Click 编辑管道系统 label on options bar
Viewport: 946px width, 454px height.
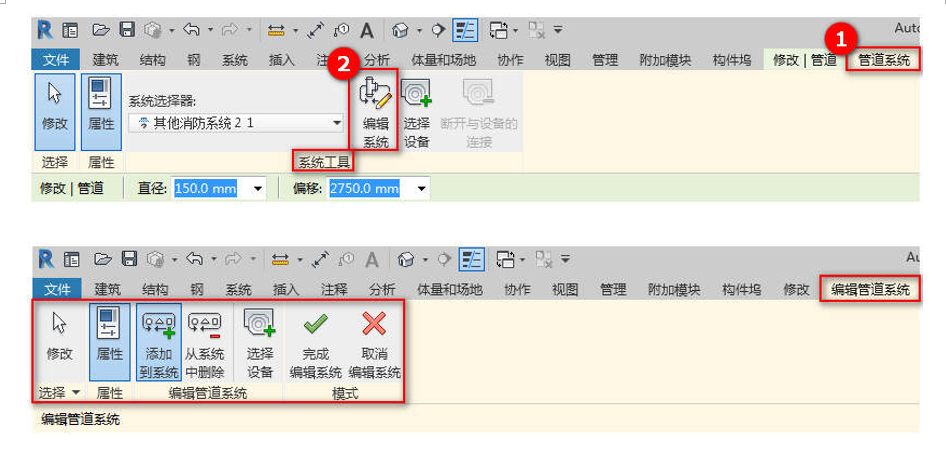pyautogui.click(x=80, y=420)
